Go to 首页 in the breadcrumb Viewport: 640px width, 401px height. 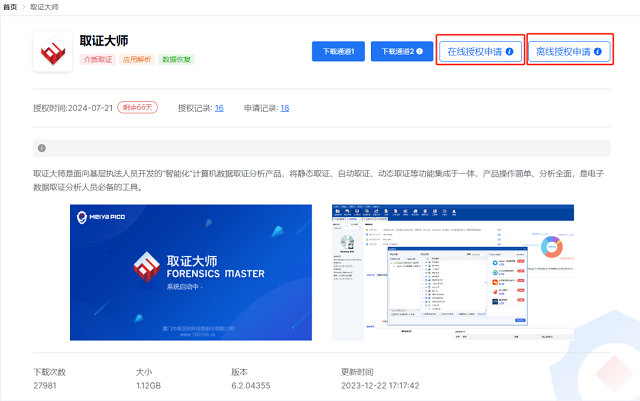click(x=10, y=7)
